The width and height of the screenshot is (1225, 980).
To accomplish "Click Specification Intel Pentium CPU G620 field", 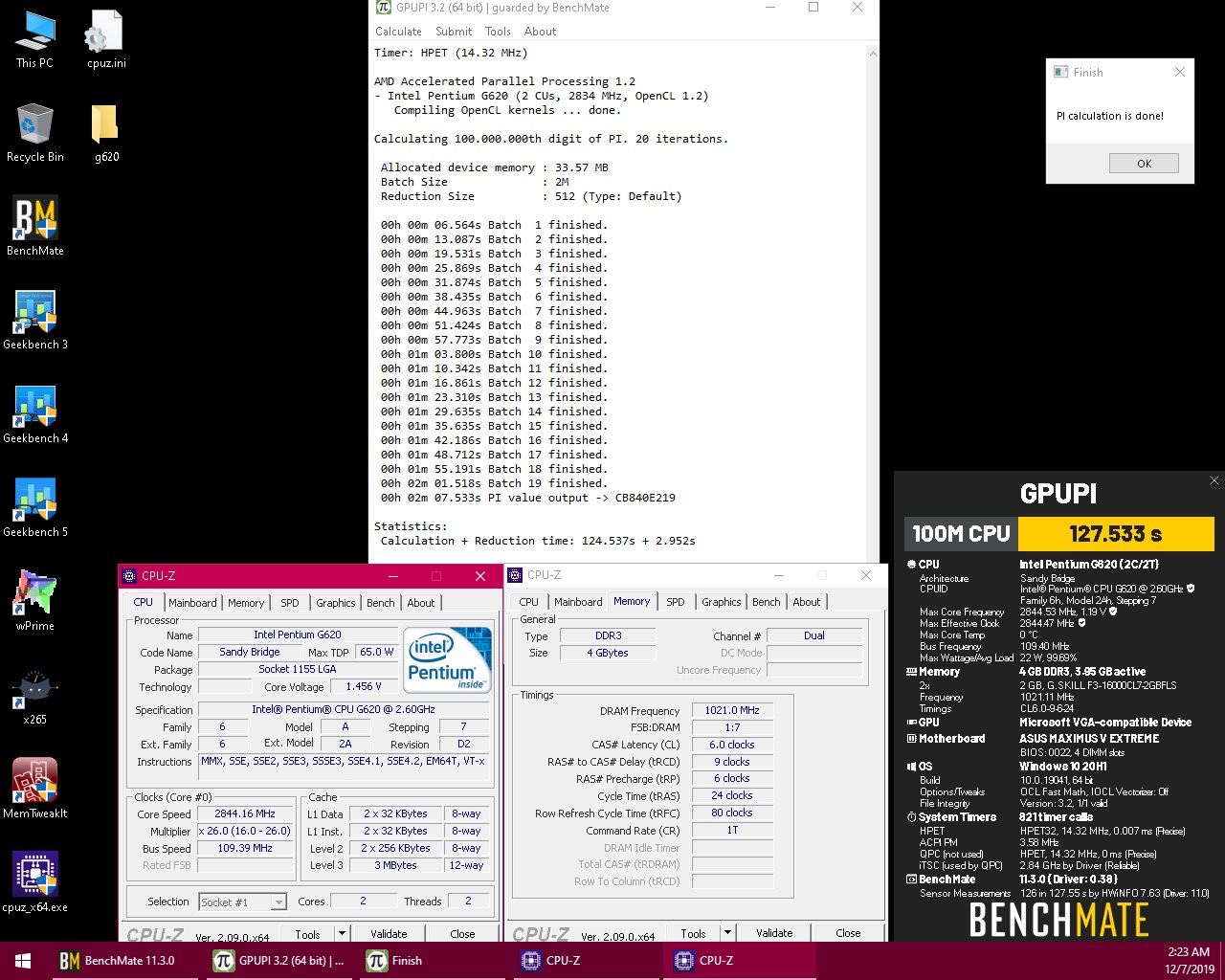I will click(344, 709).
